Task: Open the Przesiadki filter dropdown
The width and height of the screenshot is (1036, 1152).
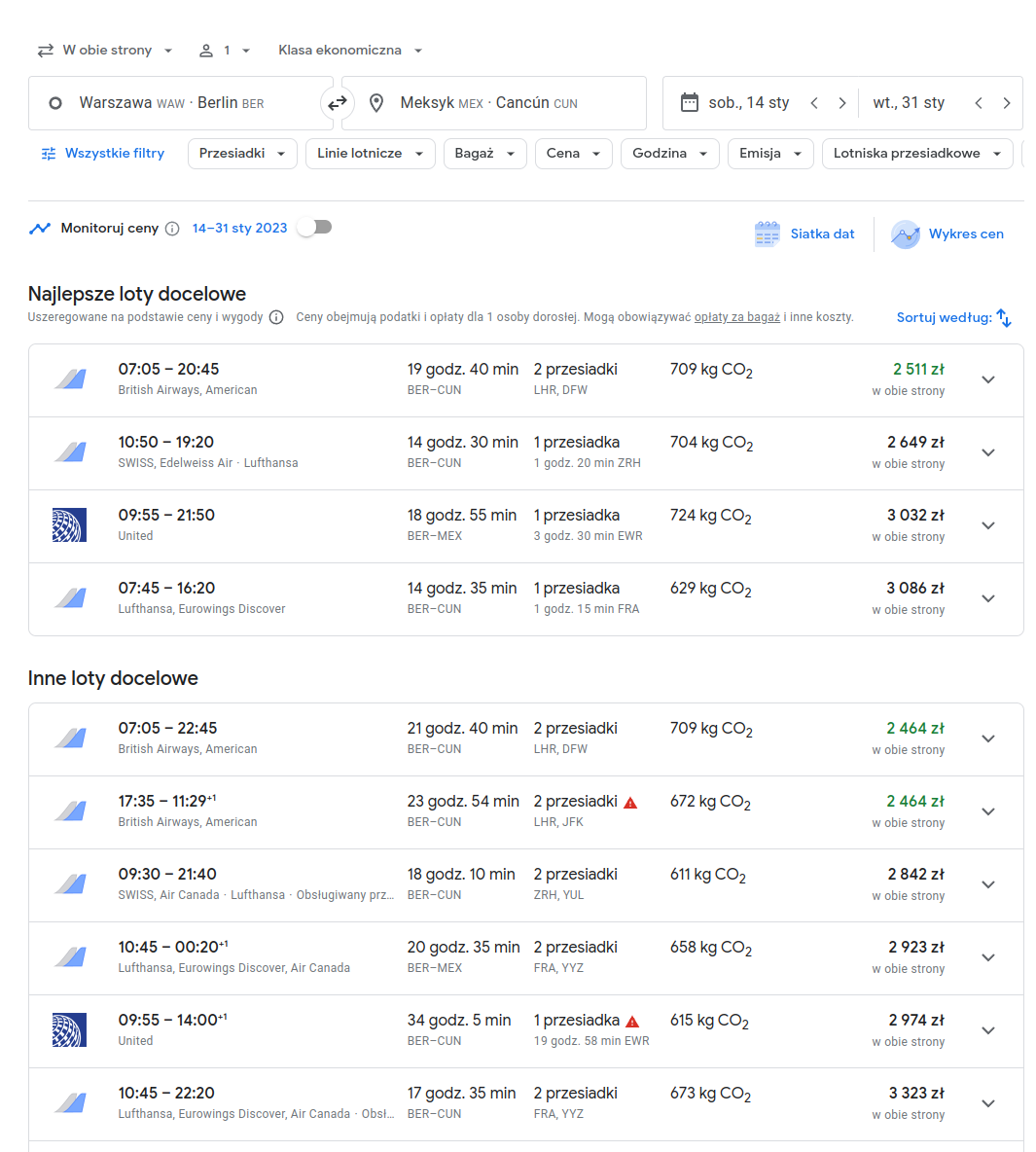Action: [242, 154]
